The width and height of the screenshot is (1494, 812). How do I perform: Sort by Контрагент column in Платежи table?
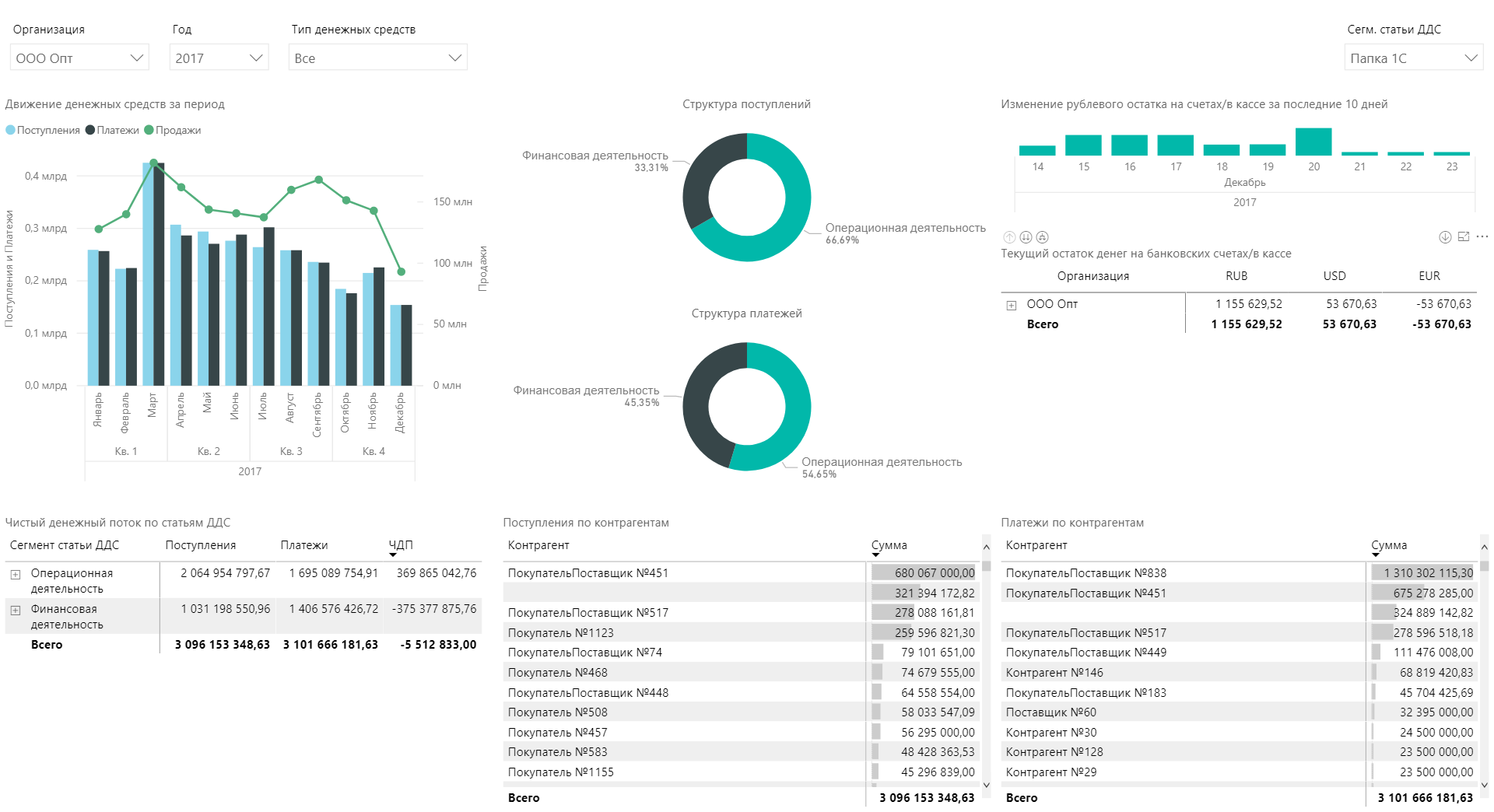tap(1036, 545)
